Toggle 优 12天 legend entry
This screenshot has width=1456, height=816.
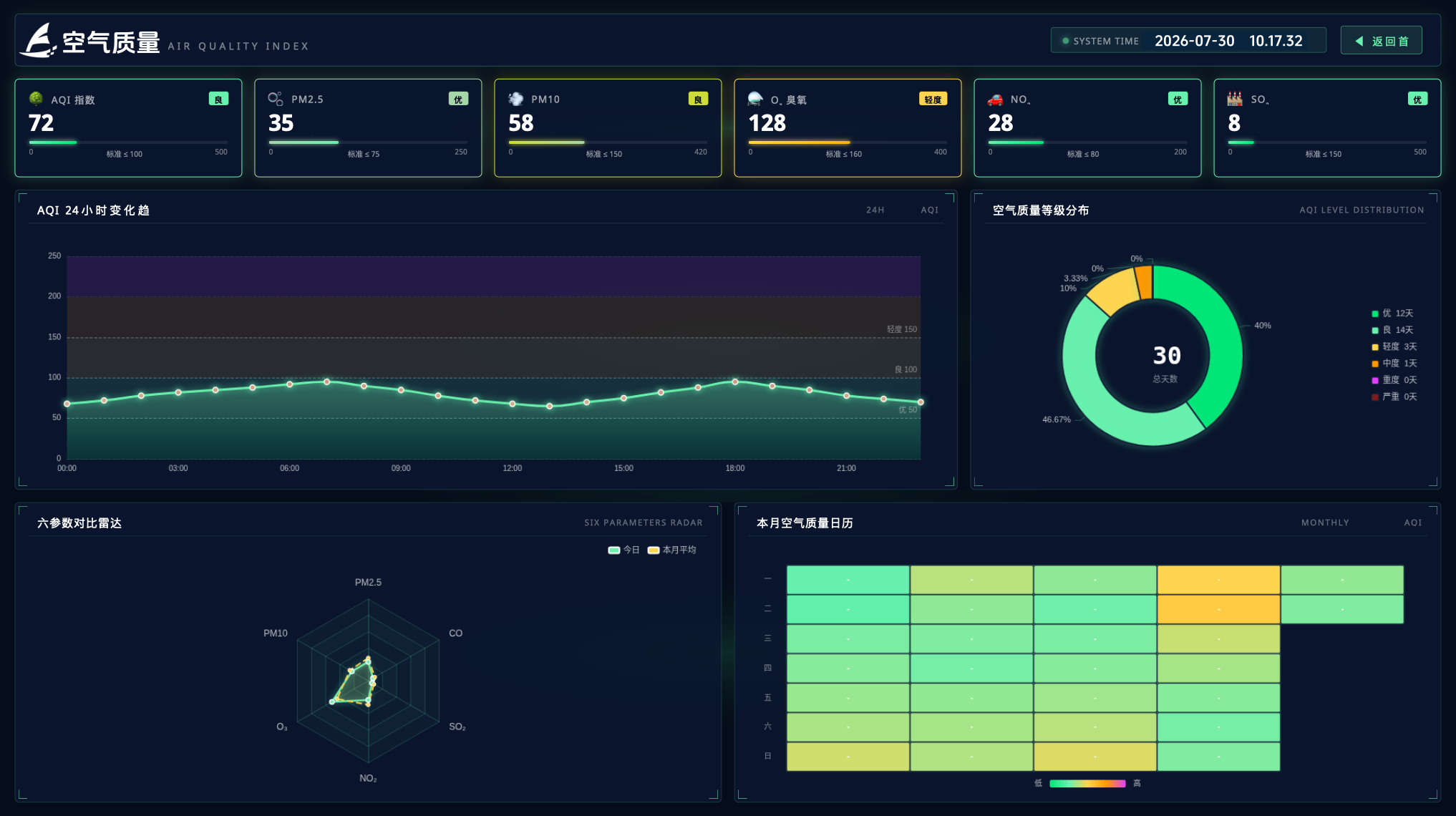[x=1392, y=314]
